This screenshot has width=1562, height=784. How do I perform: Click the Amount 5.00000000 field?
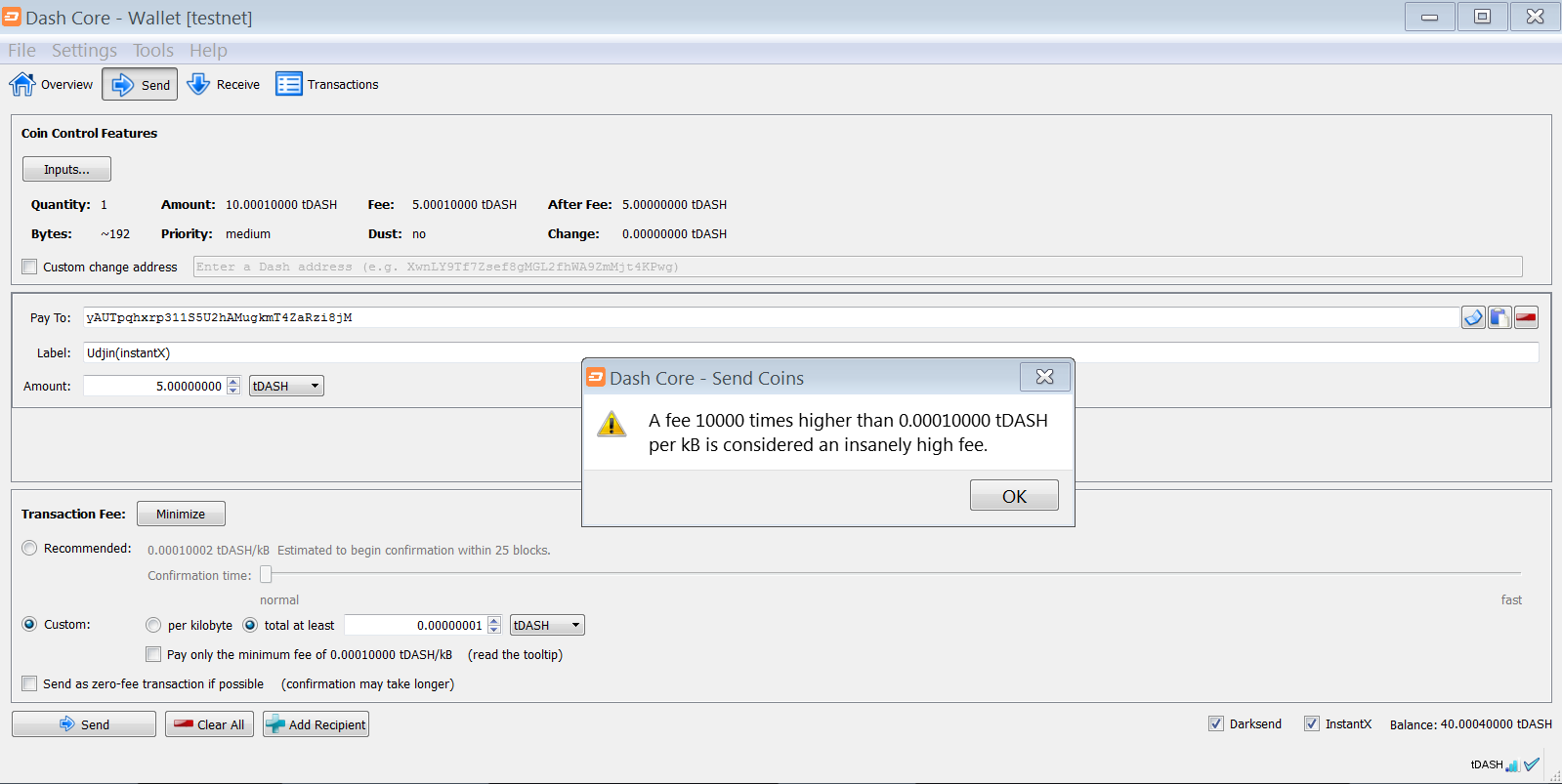pyautogui.click(x=154, y=386)
